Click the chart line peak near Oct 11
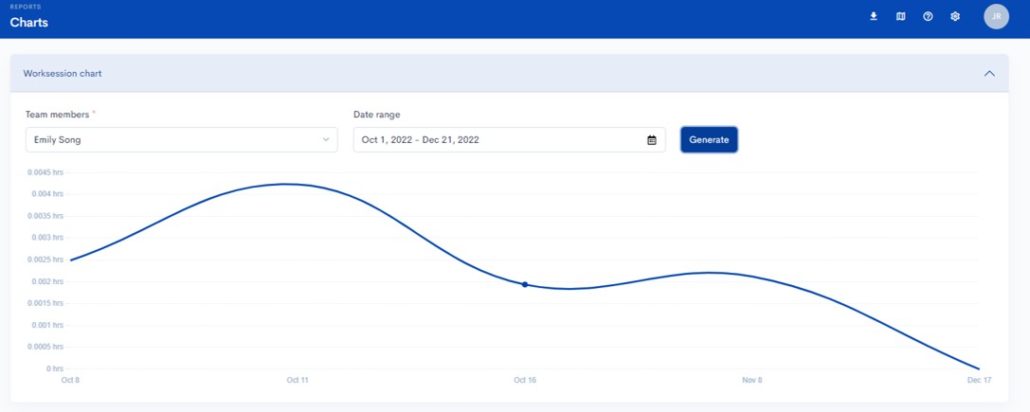Screen dimensions: 1030x412 click(x=286, y=184)
